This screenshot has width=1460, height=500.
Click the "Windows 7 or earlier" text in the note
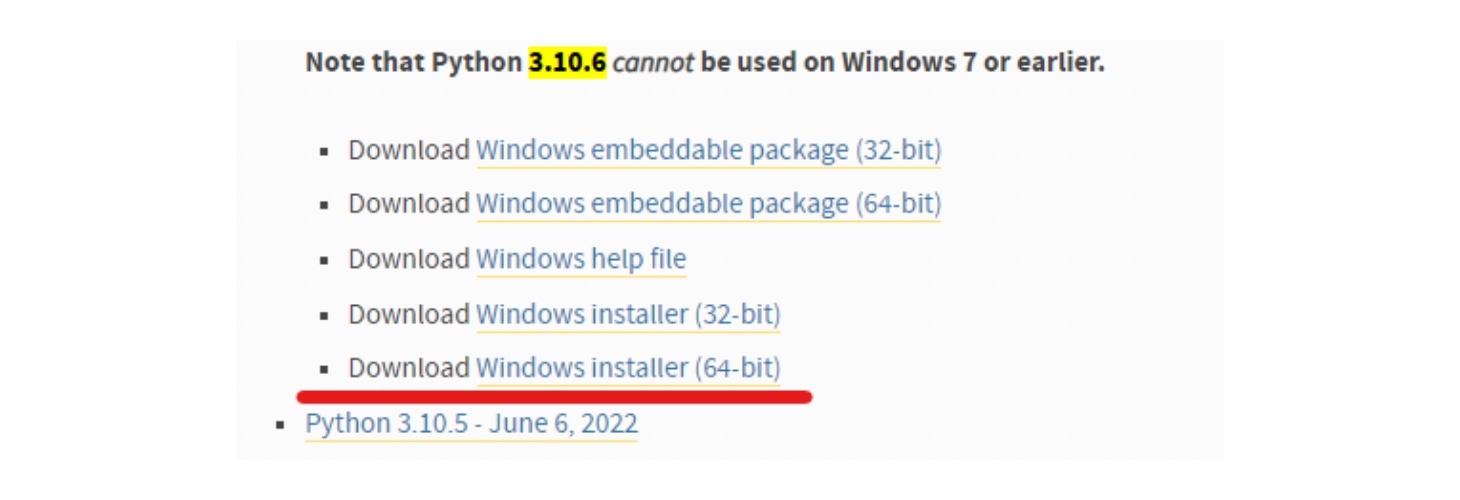tap(972, 62)
